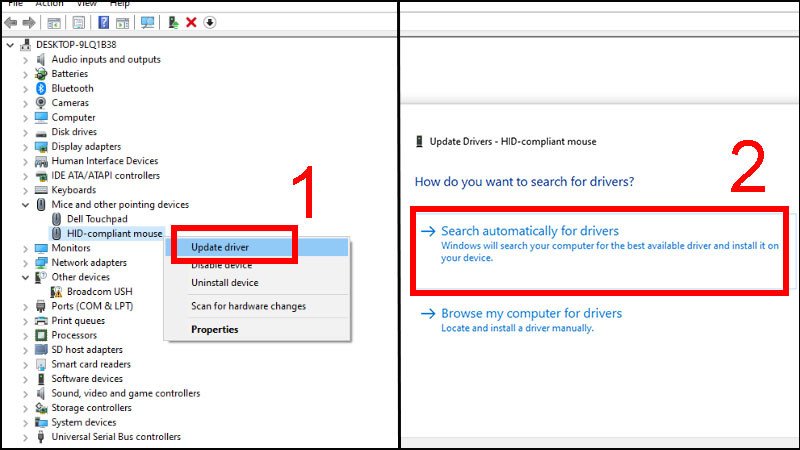The height and width of the screenshot is (450, 800).
Task: Expand the Audio inputs and outputs node
Action: pyautogui.click(x=26, y=59)
